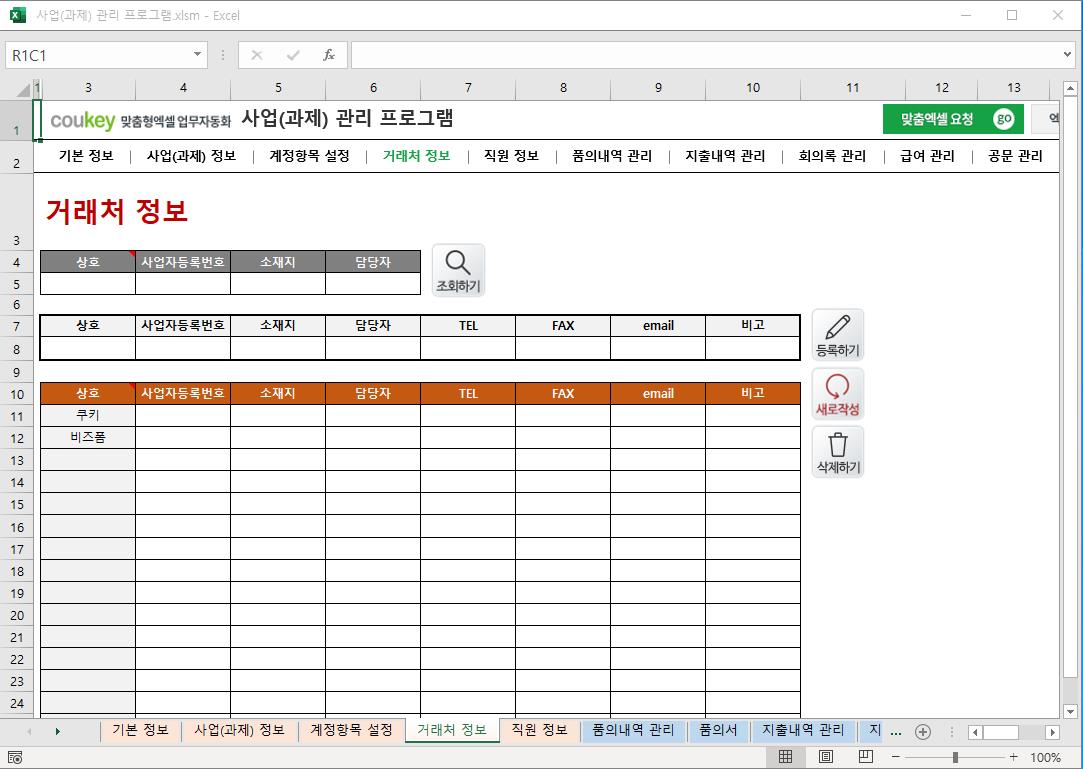
Task: Click vertical scrollbar up arrow
Action: 1071,88
